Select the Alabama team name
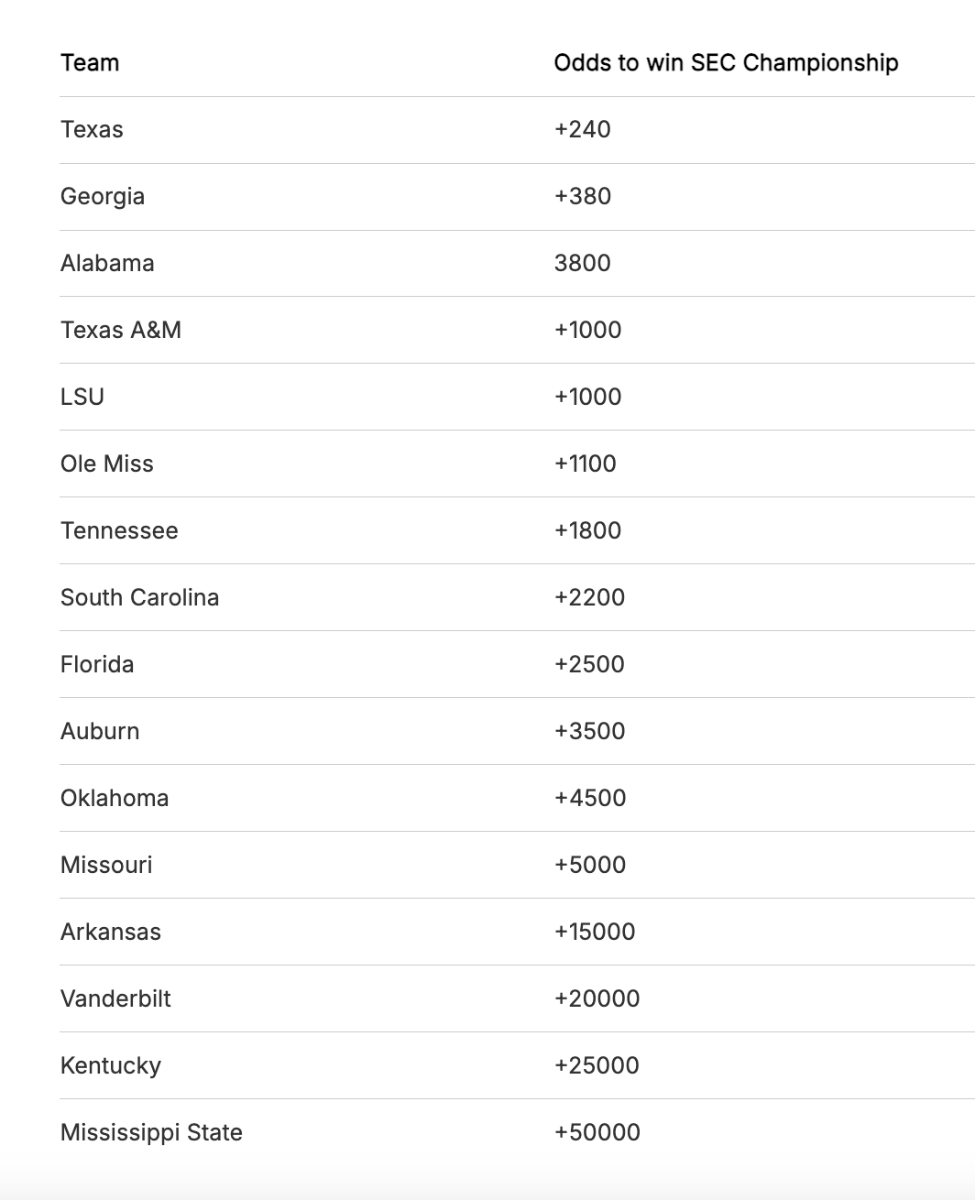975x1200 pixels. tap(107, 264)
